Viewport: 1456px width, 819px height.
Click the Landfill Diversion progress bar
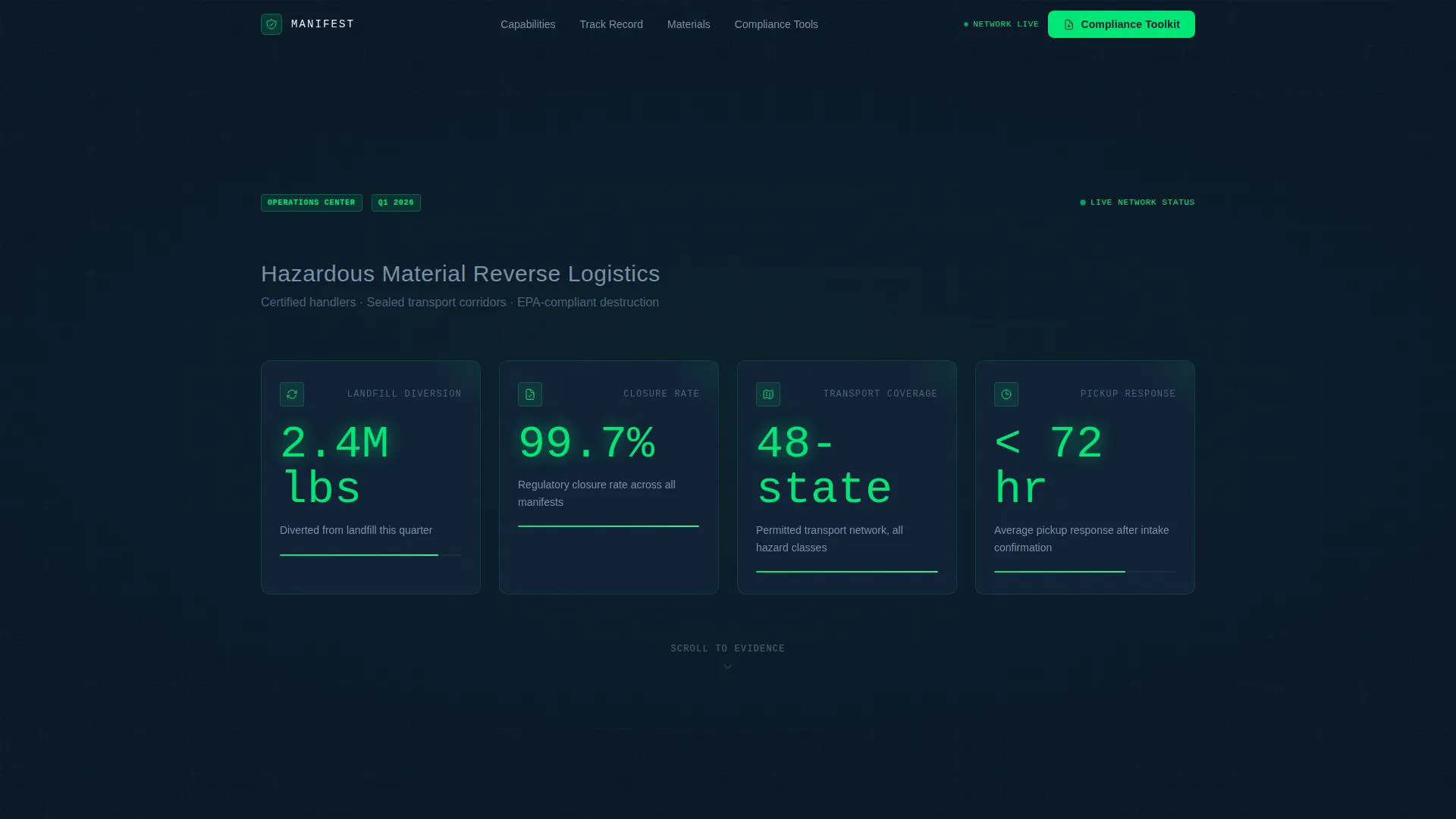(370, 555)
